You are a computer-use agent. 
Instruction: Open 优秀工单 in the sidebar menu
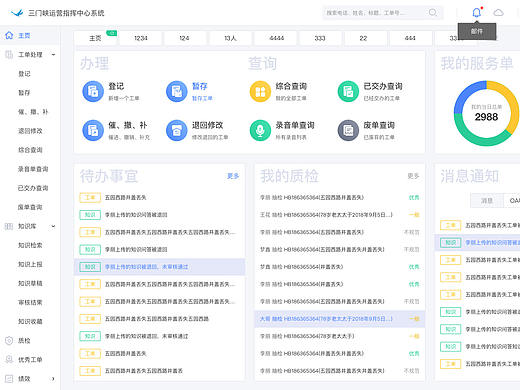[x=30, y=359]
